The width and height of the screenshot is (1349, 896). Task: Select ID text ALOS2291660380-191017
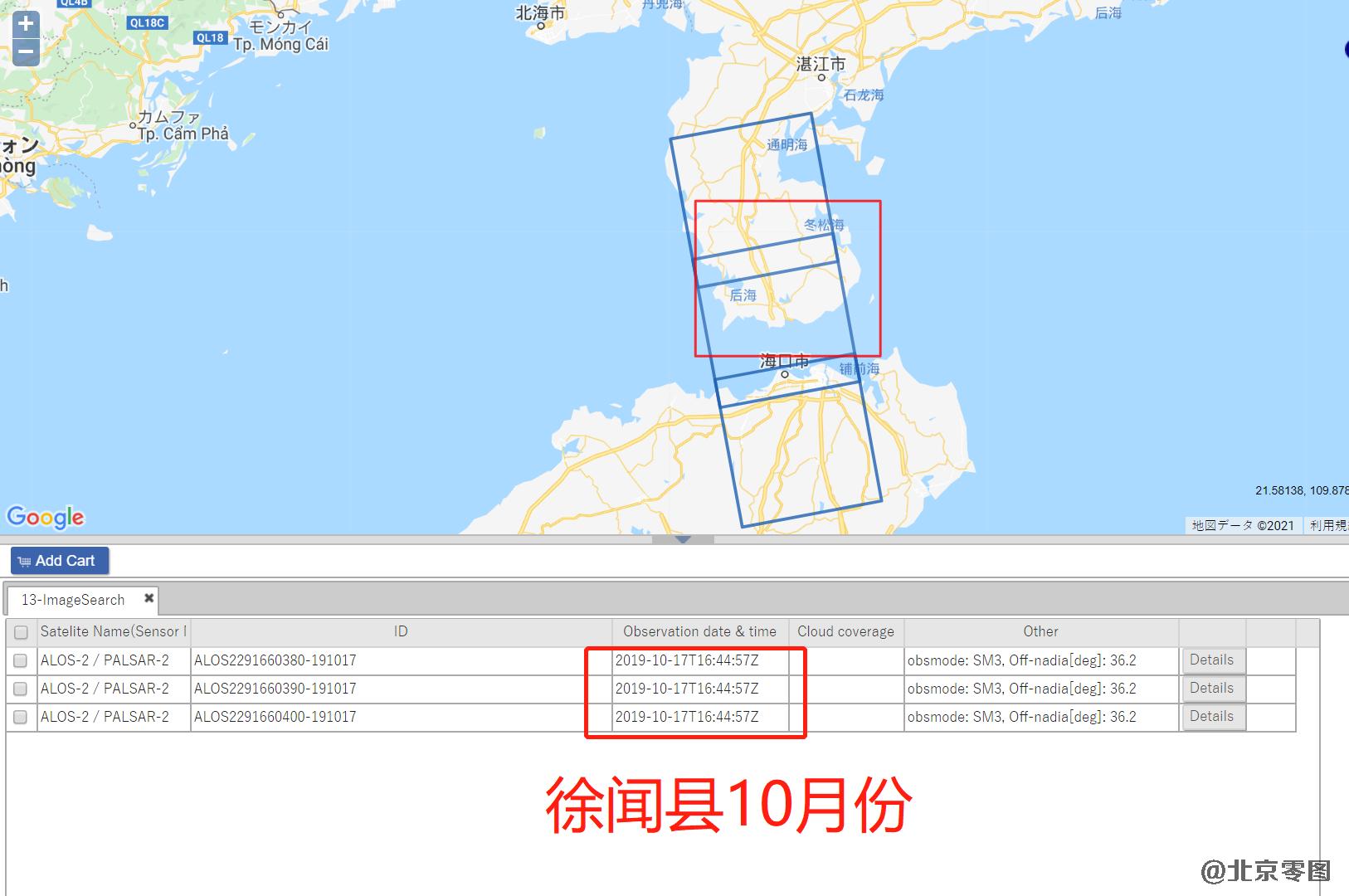pos(275,660)
